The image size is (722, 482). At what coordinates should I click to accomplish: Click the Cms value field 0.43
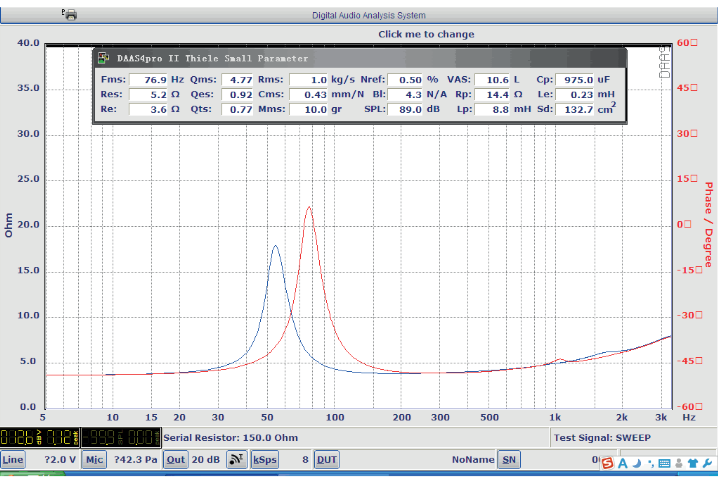click(308, 94)
